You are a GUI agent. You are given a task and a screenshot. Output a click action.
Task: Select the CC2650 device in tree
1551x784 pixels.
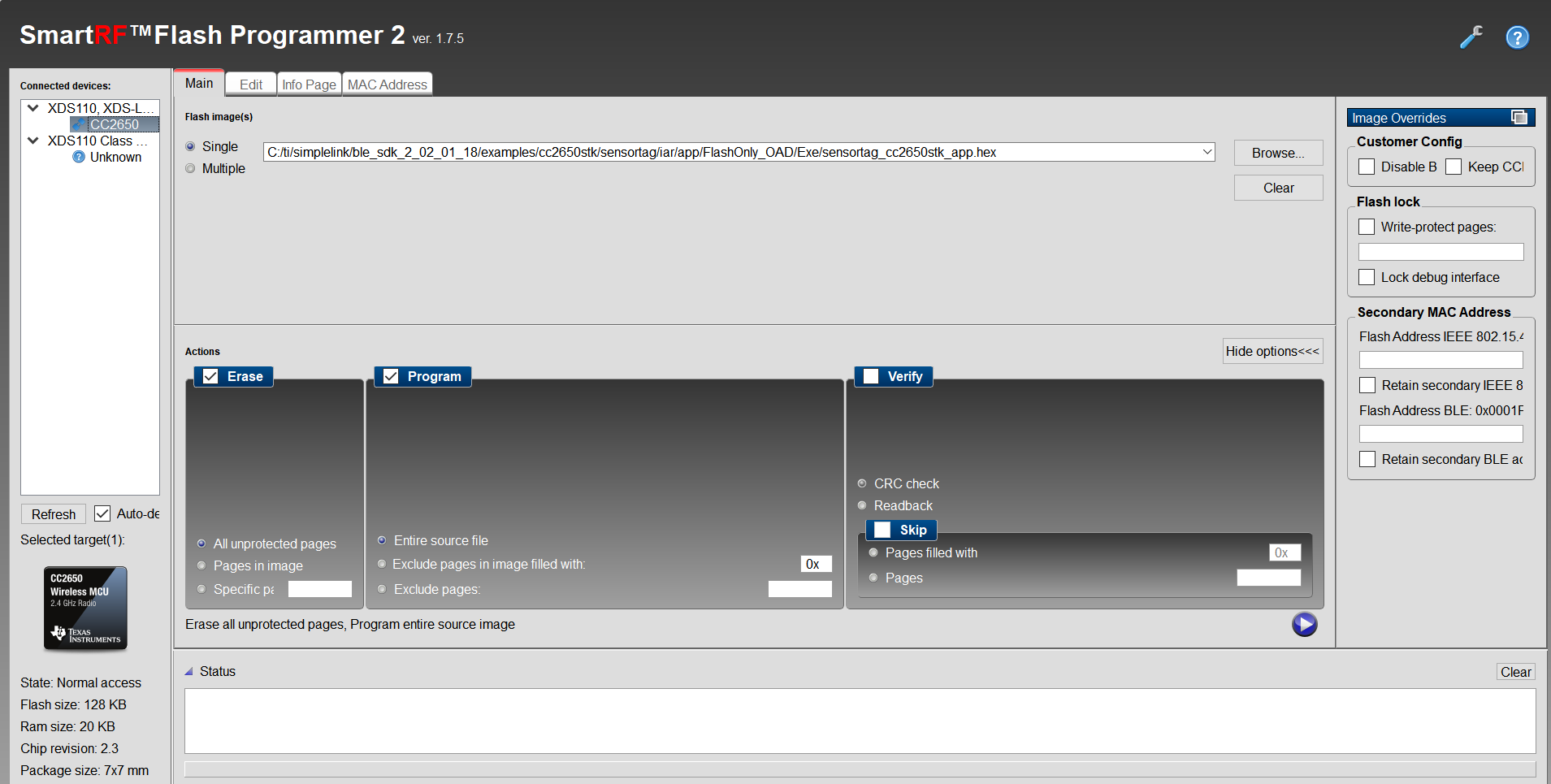point(115,124)
